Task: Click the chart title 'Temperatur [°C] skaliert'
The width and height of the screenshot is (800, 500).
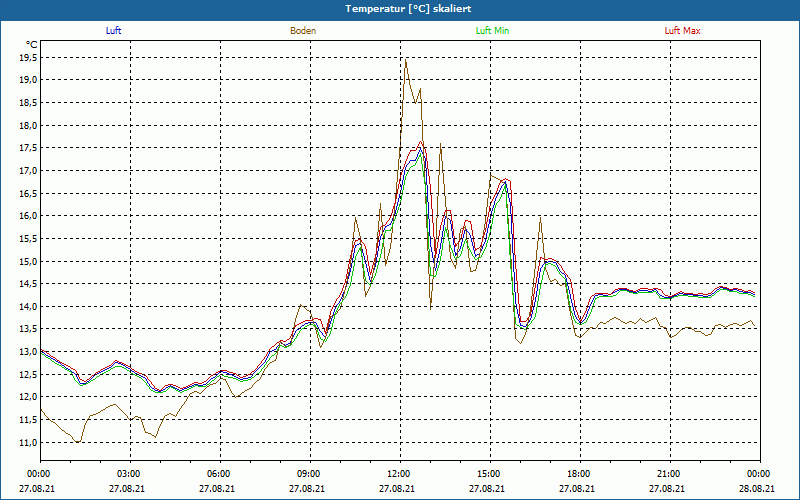Action: coord(408,9)
